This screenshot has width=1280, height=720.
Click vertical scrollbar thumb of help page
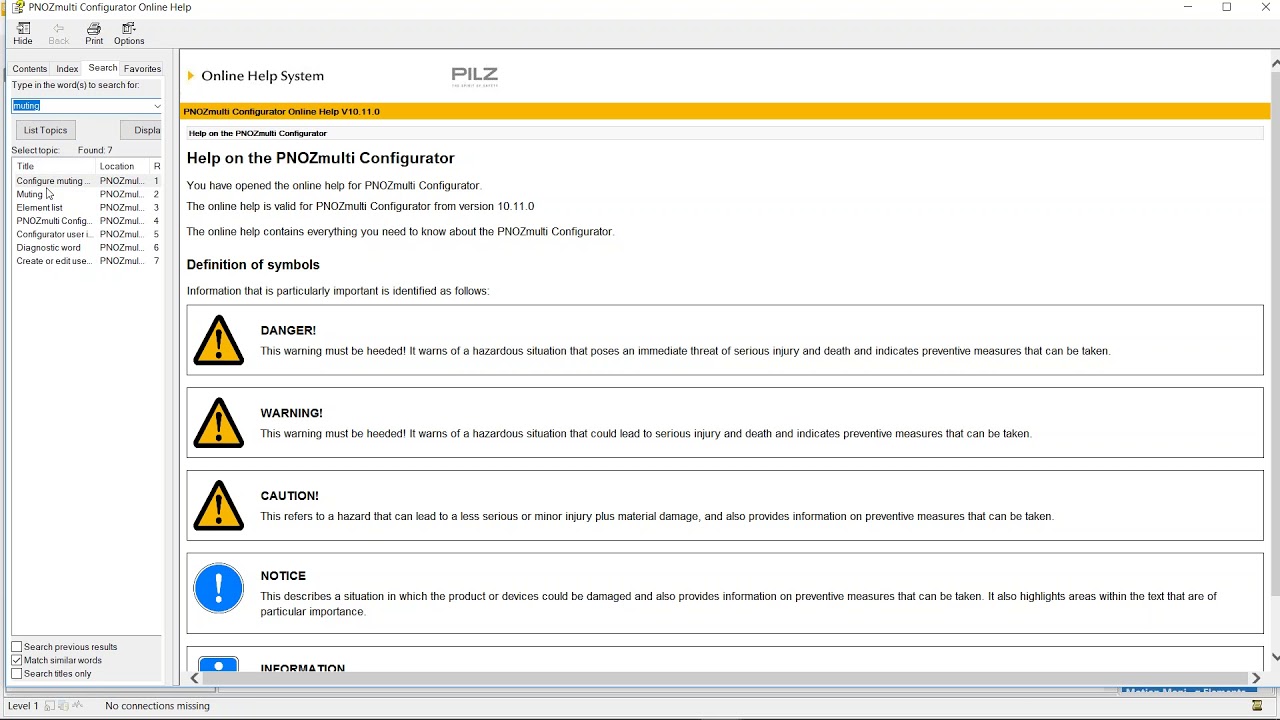click(1275, 334)
